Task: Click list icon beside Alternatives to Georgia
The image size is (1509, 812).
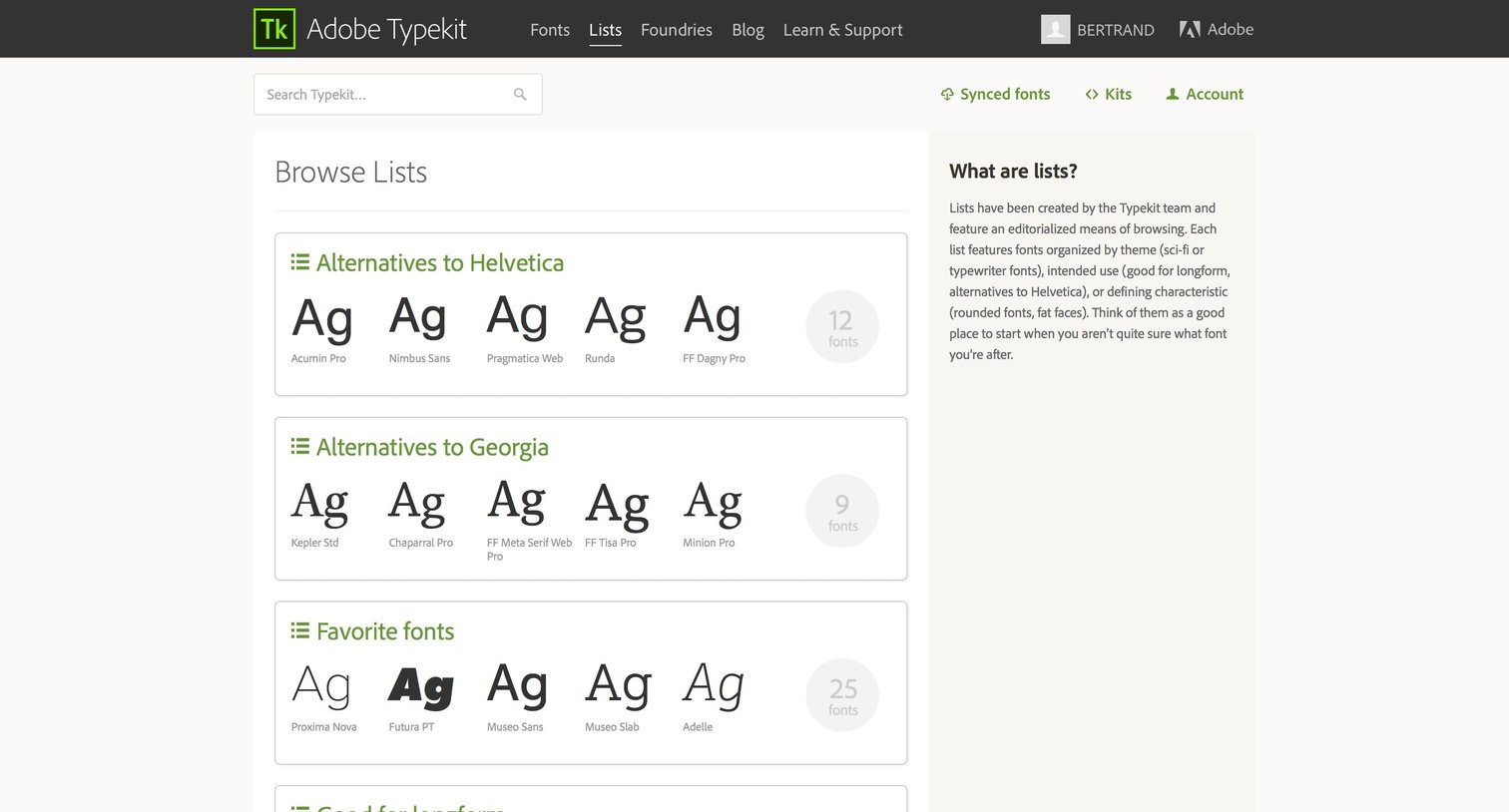Action: click(299, 447)
